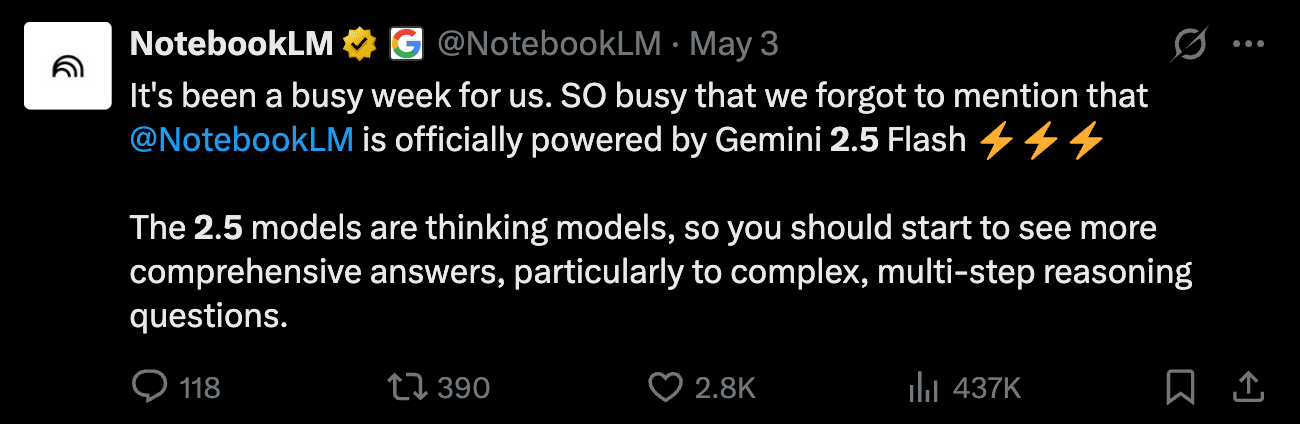Toggle the bookmark icon on the post
Screen dimensions: 1300x424
coord(1181,387)
